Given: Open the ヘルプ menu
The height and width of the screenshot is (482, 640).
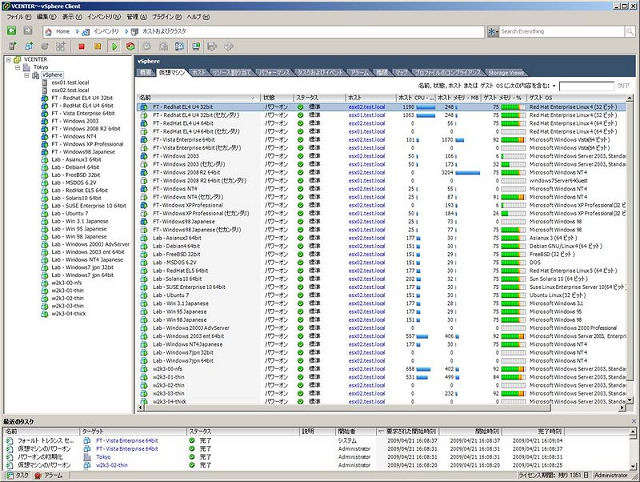Looking at the screenshot, I should tap(198, 17).
